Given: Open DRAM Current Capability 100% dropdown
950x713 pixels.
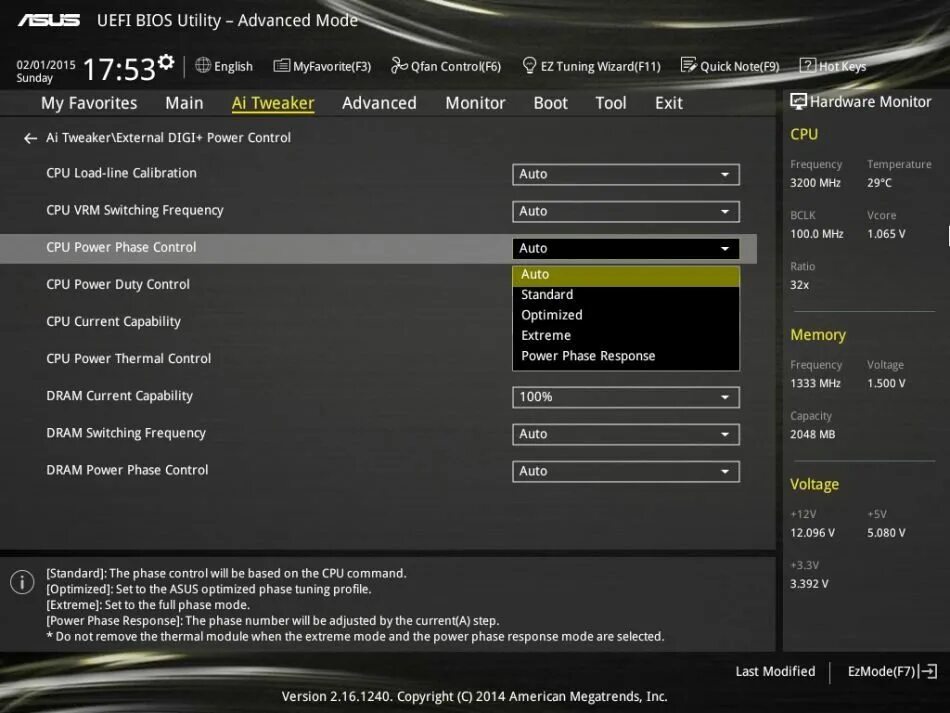Looking at the screenshot, I should 626,397.
